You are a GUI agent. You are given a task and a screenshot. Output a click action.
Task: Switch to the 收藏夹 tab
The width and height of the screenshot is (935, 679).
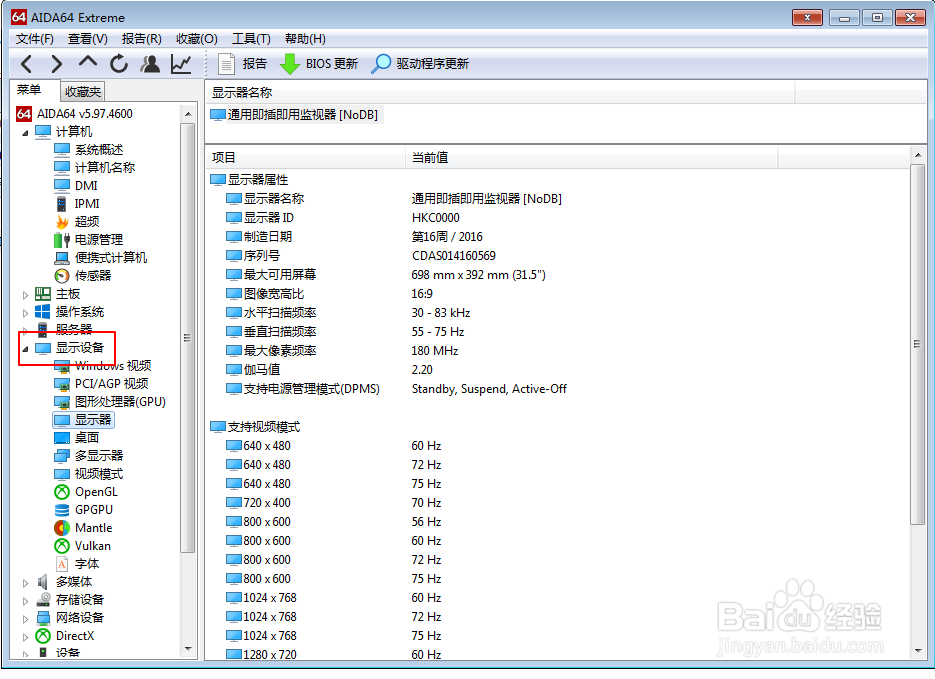point(83,92)
